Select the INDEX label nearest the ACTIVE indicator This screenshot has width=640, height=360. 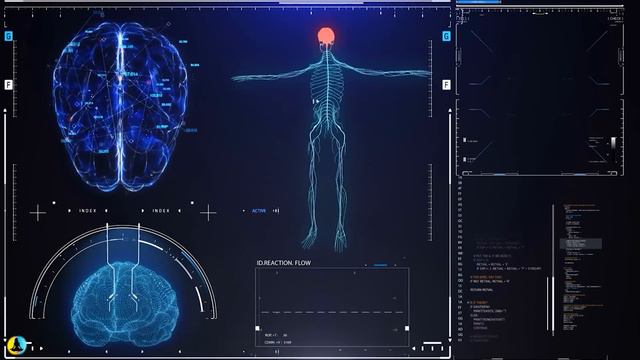(161, 211)
